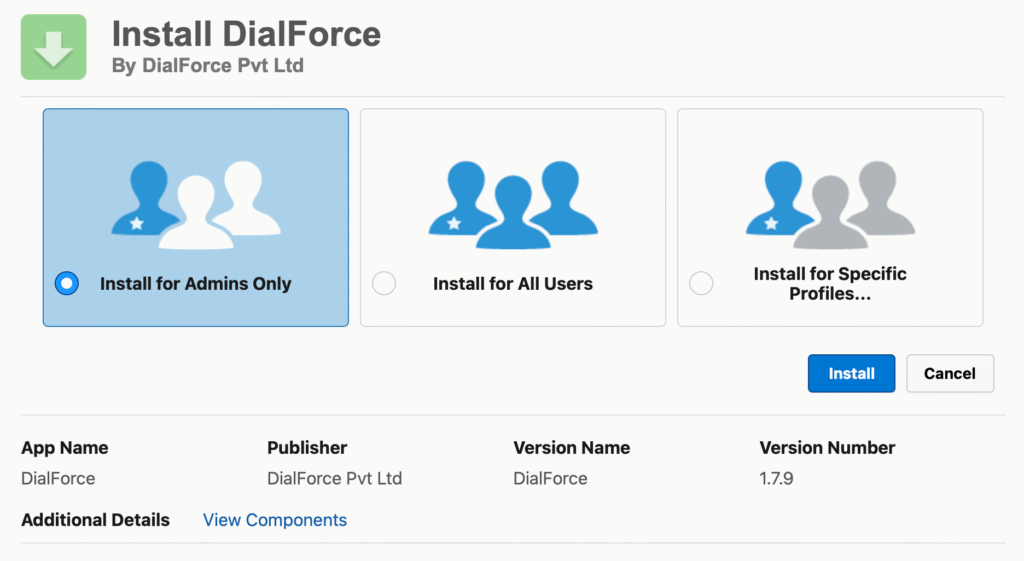Click the By DialForce Pvt Ltd subtitle
This screenshot has width=1024, height=561.
(207, 67)
